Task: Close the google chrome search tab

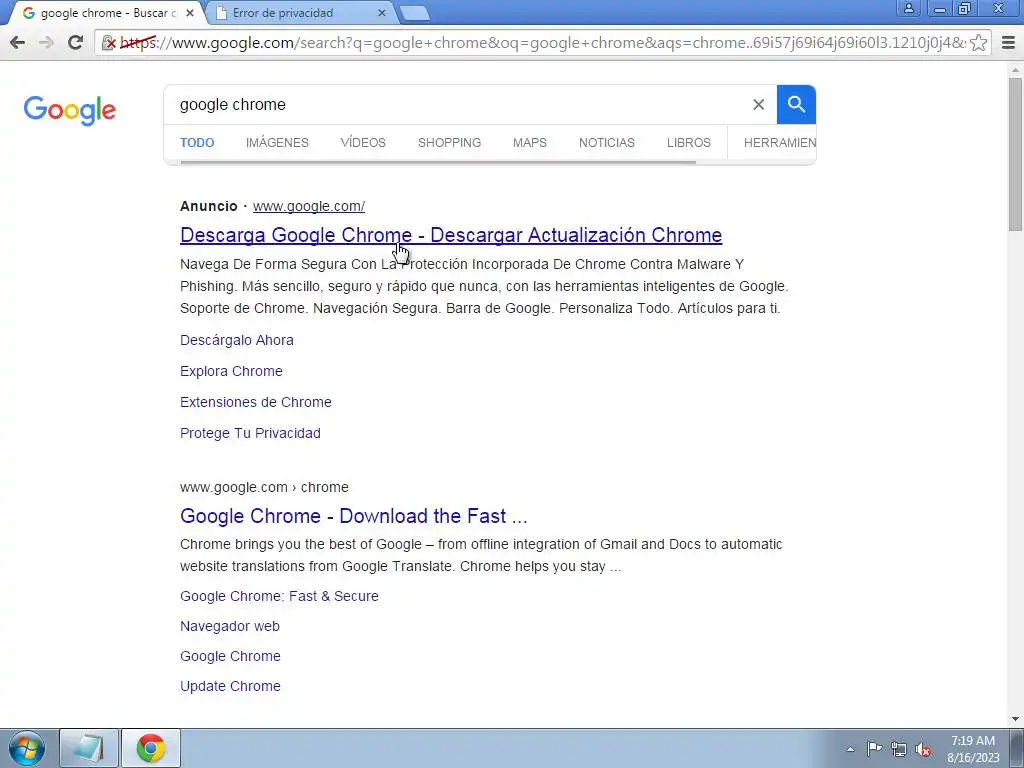Action: coord(189,13)
